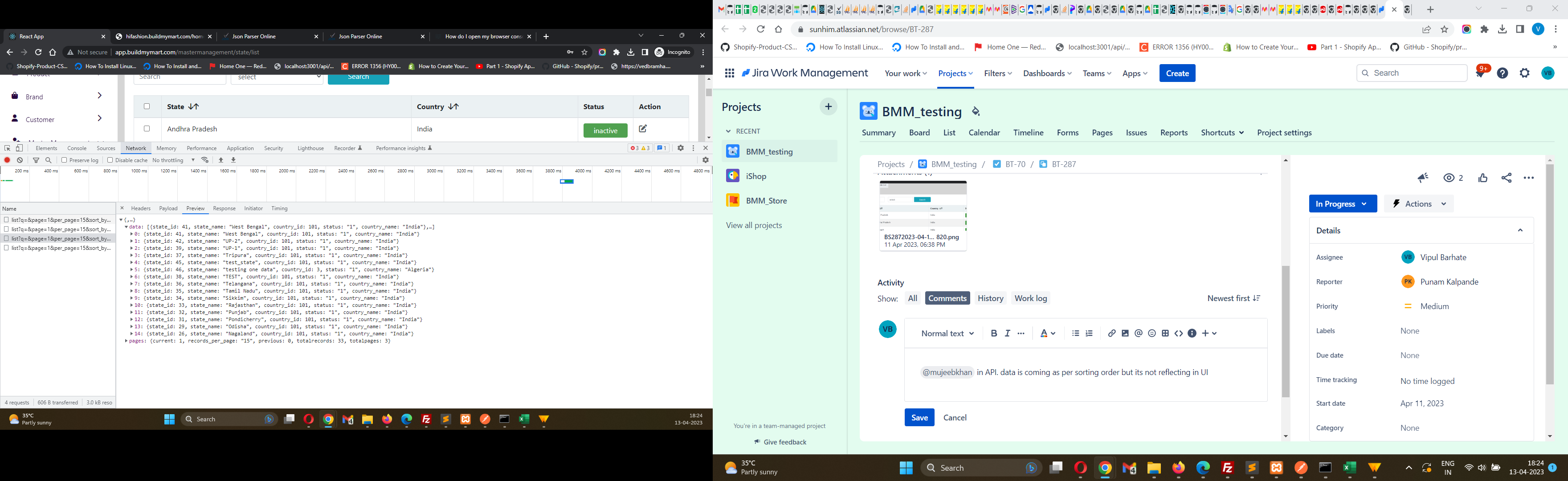Enable the Preserve log checkbox

click(x=64, y=160)
